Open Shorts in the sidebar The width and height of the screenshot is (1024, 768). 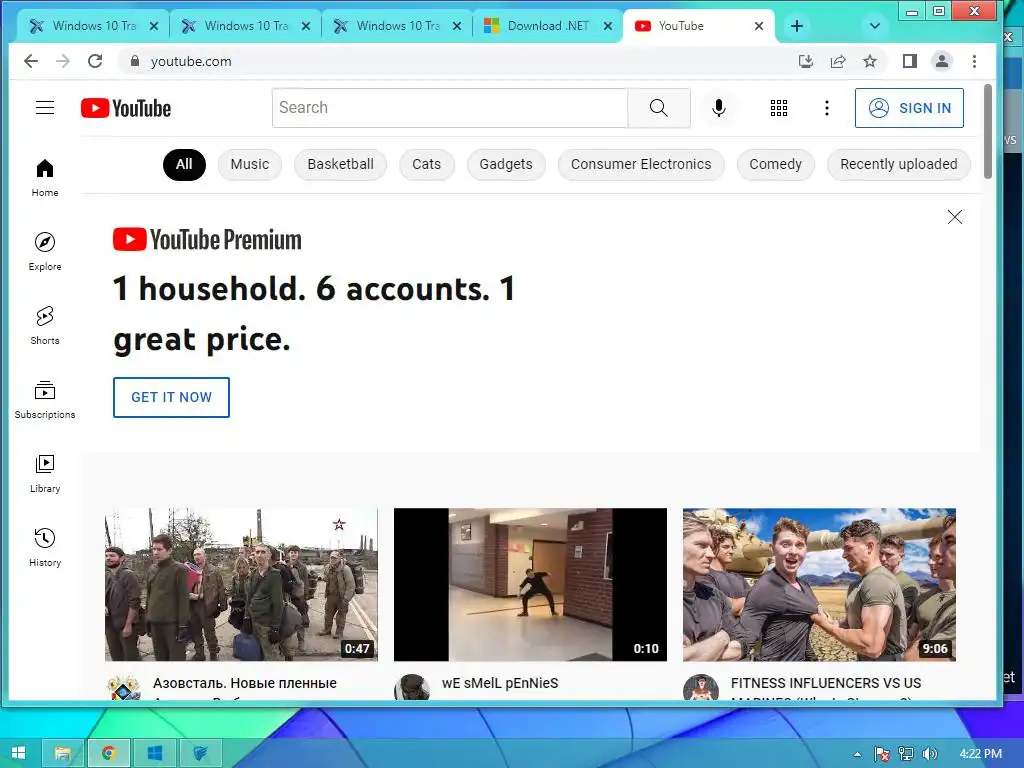click(45, 325)
